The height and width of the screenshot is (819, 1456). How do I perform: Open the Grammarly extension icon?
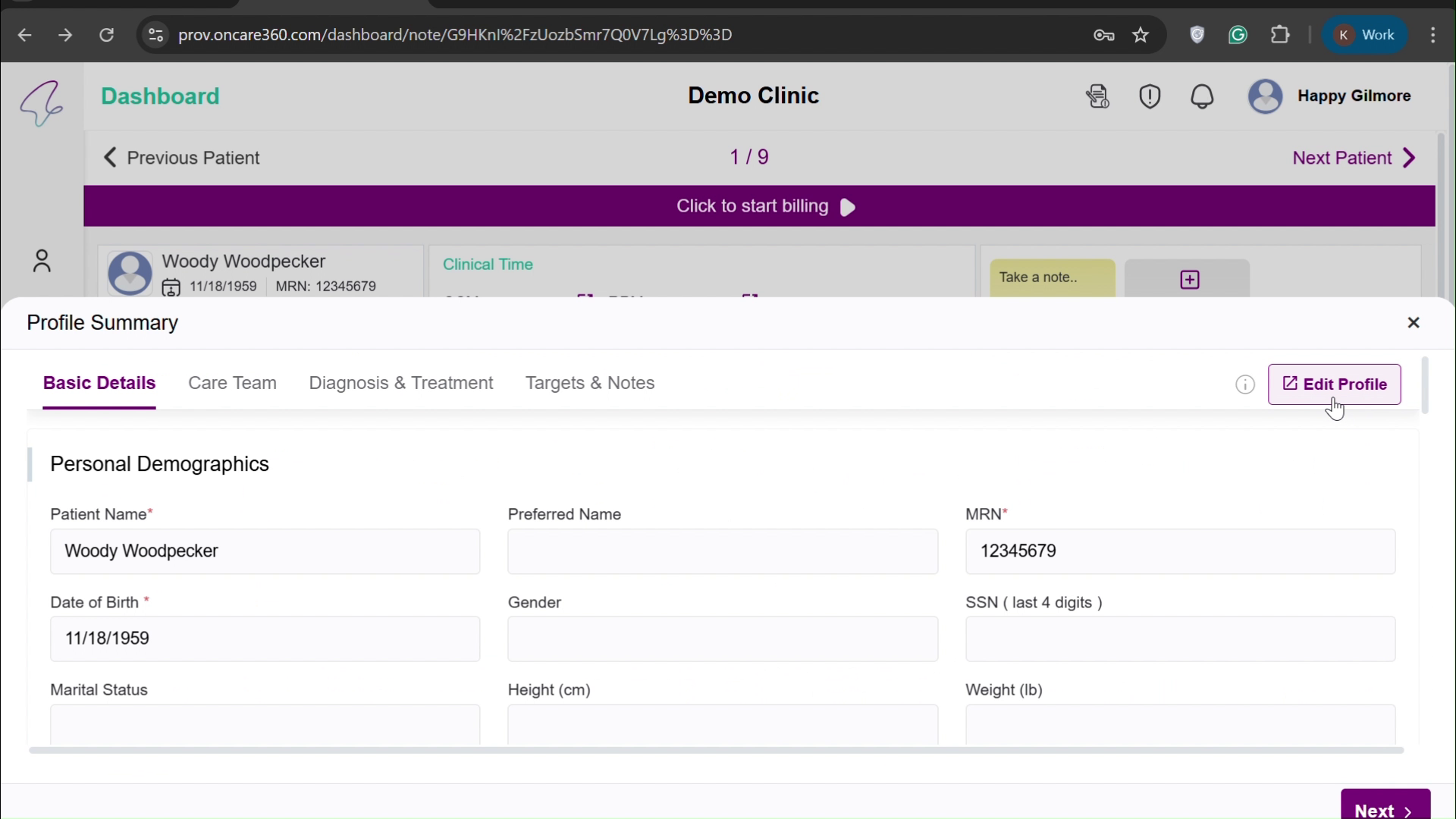click(1239, 34)
